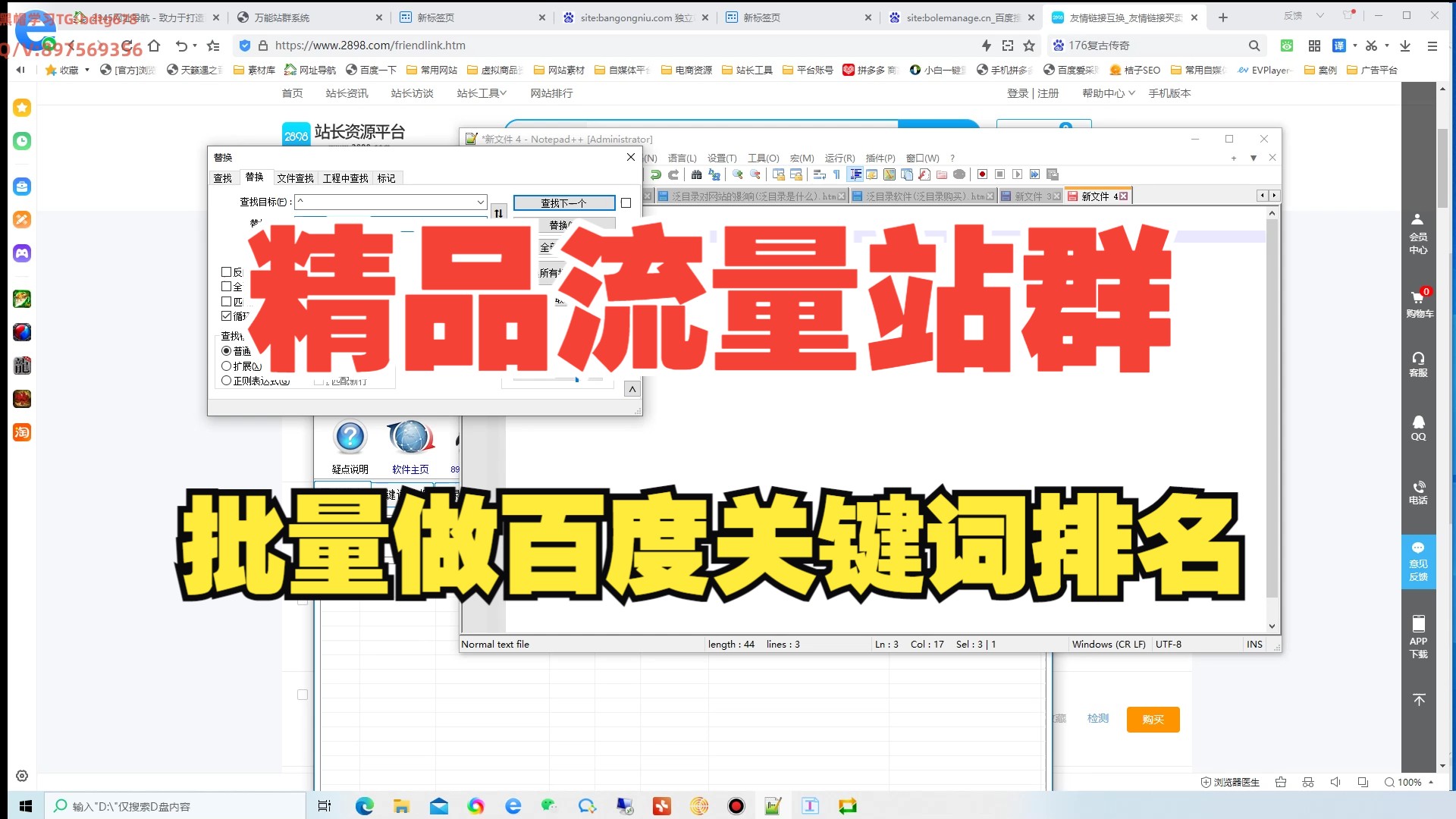Switch to 标记 tab in dialog

[x=387, y=178]
